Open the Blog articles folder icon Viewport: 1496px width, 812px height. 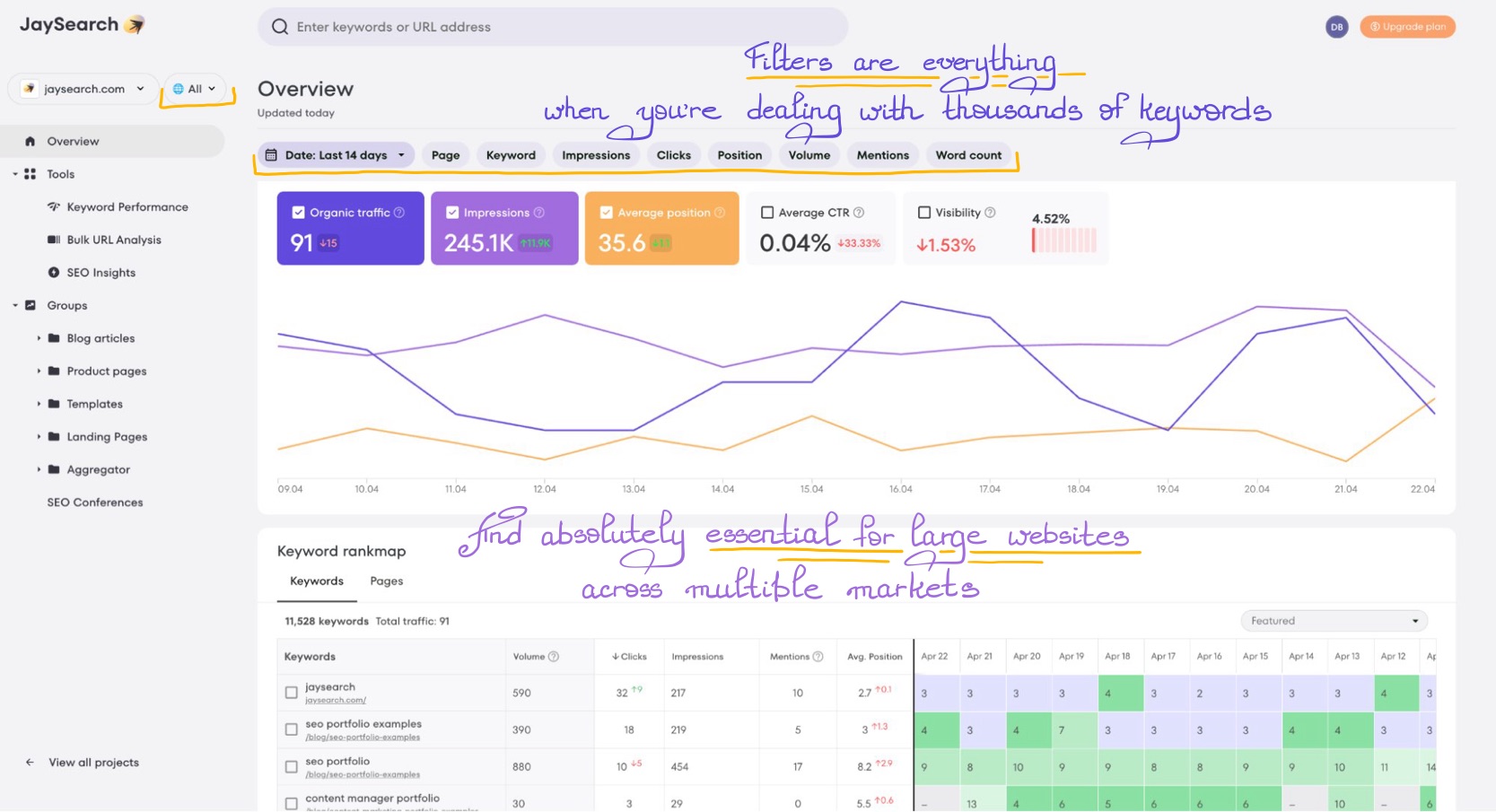tap(54, 338)
